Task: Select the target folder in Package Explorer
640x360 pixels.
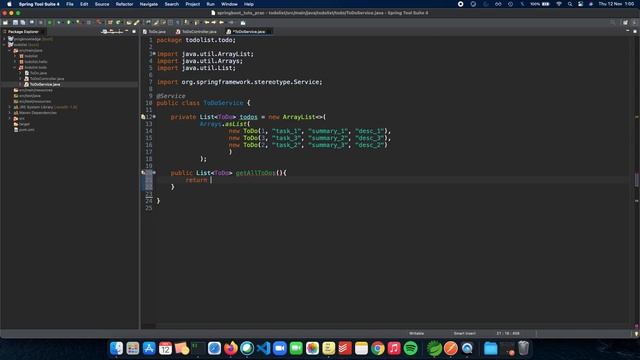Action: coord(24,124)
